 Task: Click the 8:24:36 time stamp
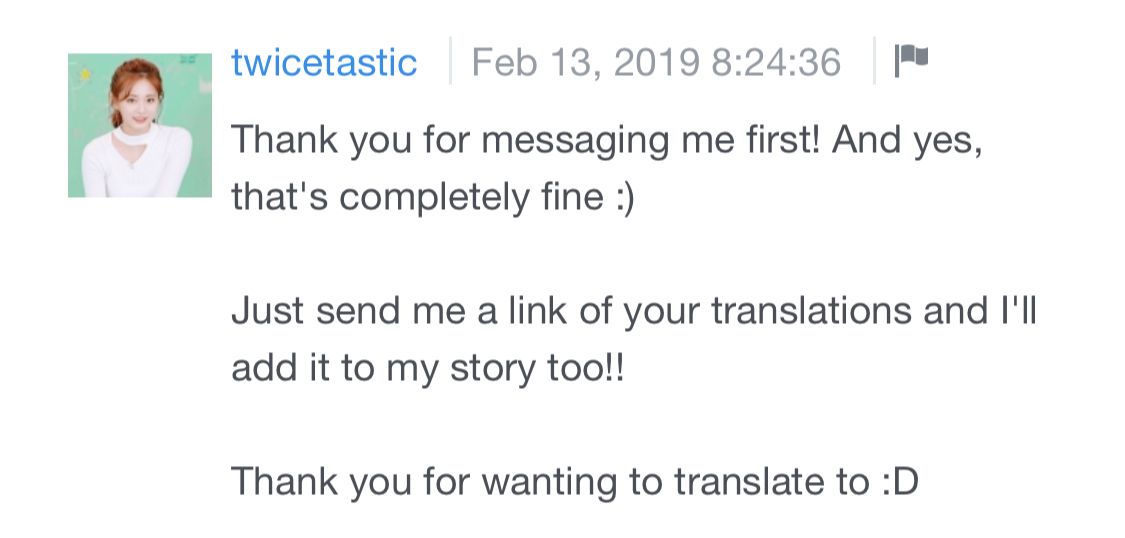[x=776, y=62]
